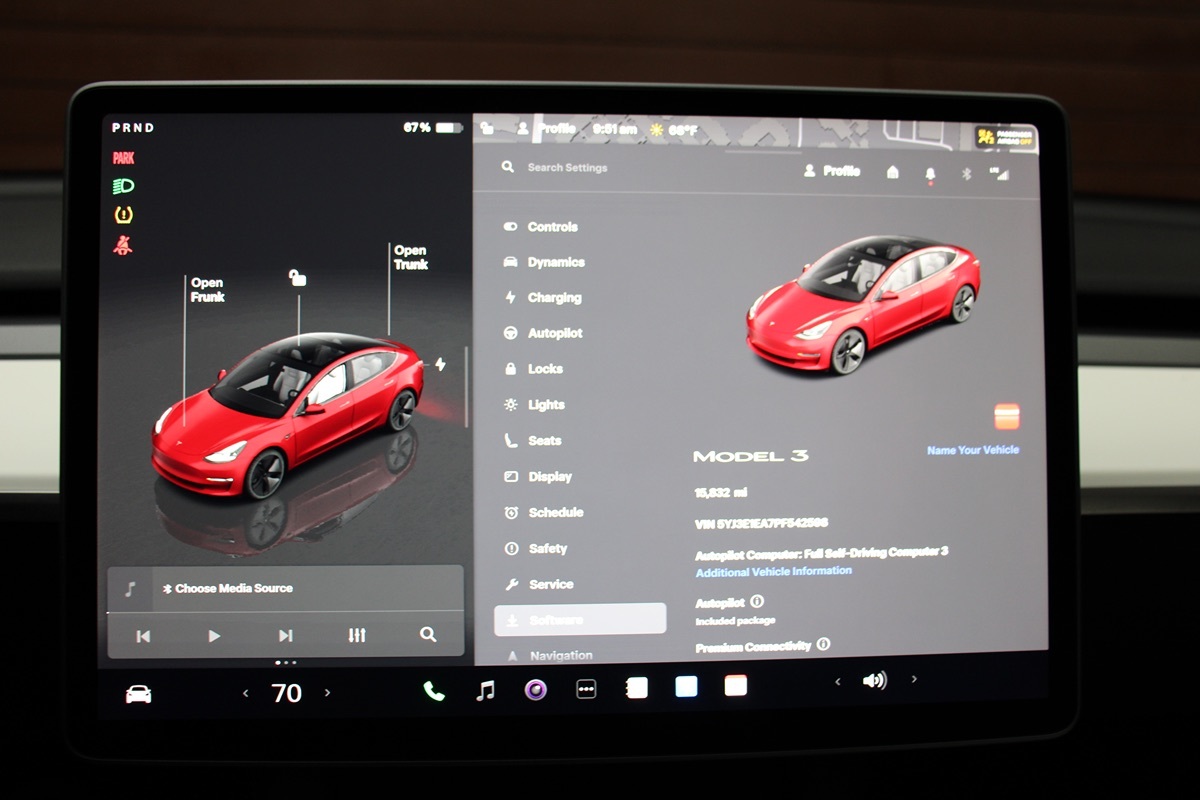The height and width of the screenshot is (800, 1200).
Task: Open the three-dots app launcher icon
Action: tap(587, 689)
